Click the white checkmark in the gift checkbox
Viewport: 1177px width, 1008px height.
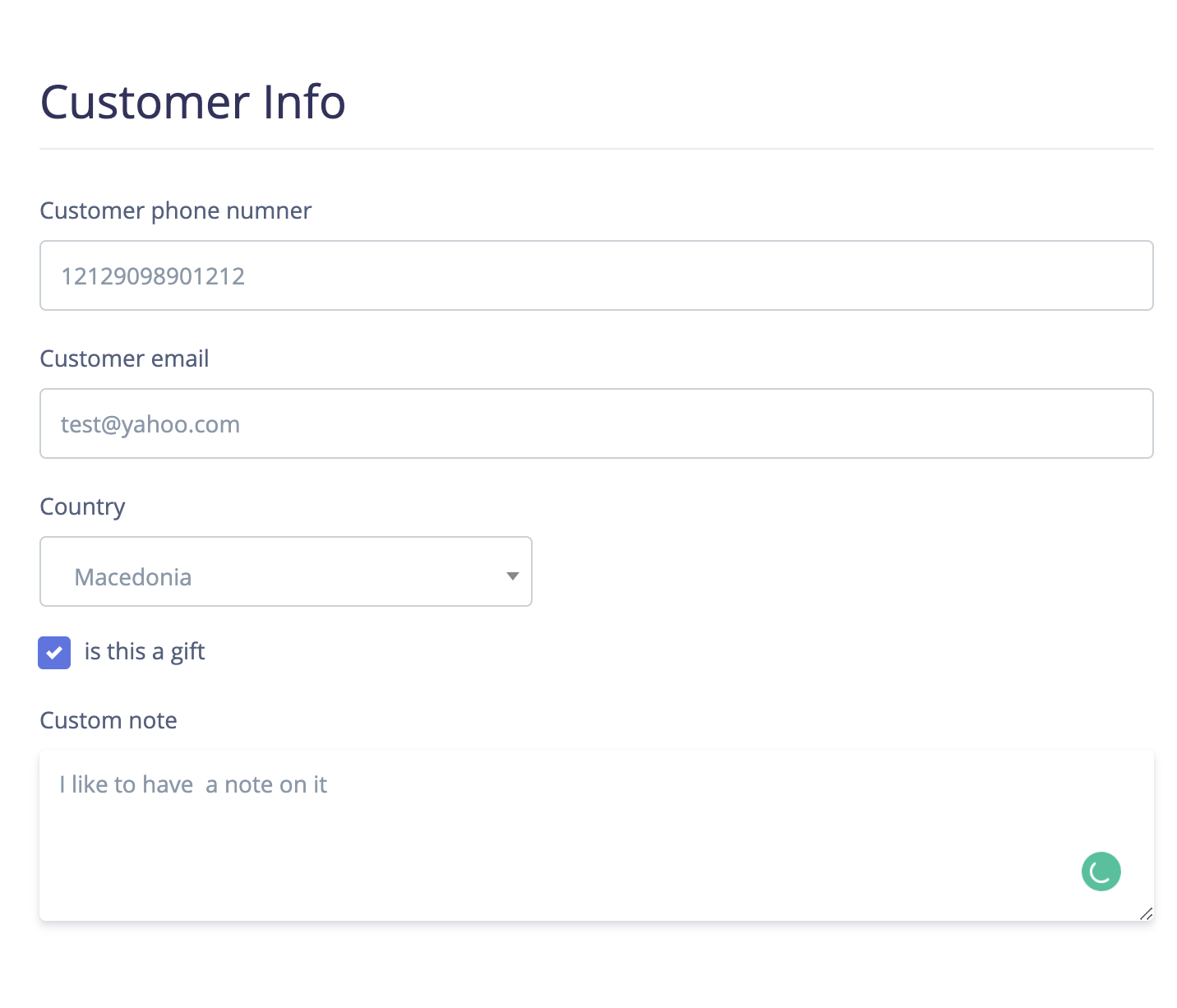pyautogui.click(x=54, y=654)
